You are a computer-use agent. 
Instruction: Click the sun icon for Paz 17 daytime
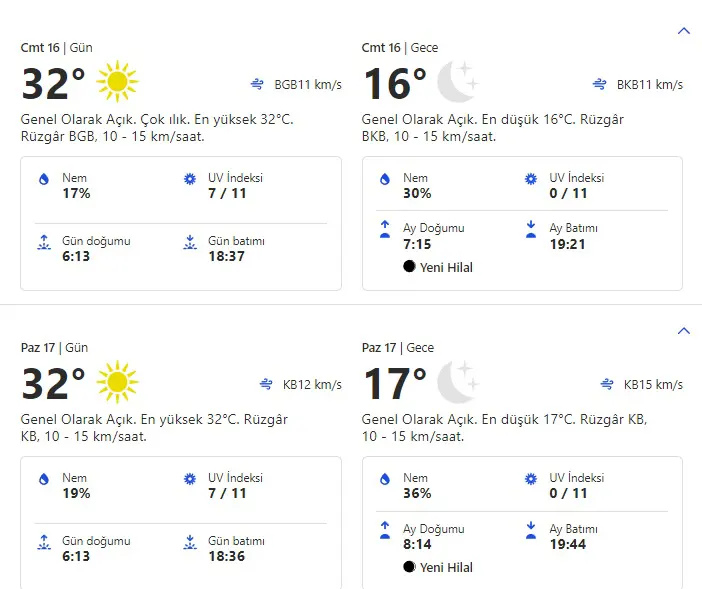tap(117, 383)
